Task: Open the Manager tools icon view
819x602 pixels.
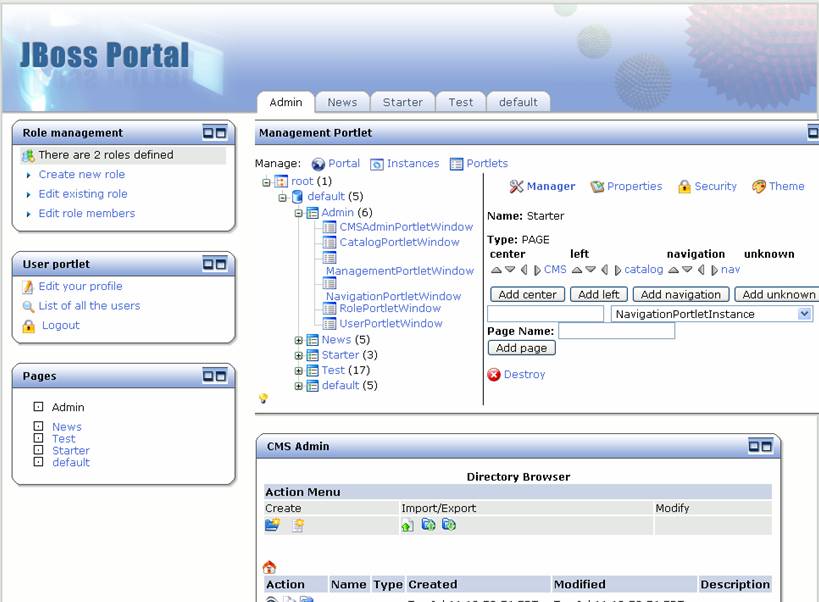Action: pos(516,186)
